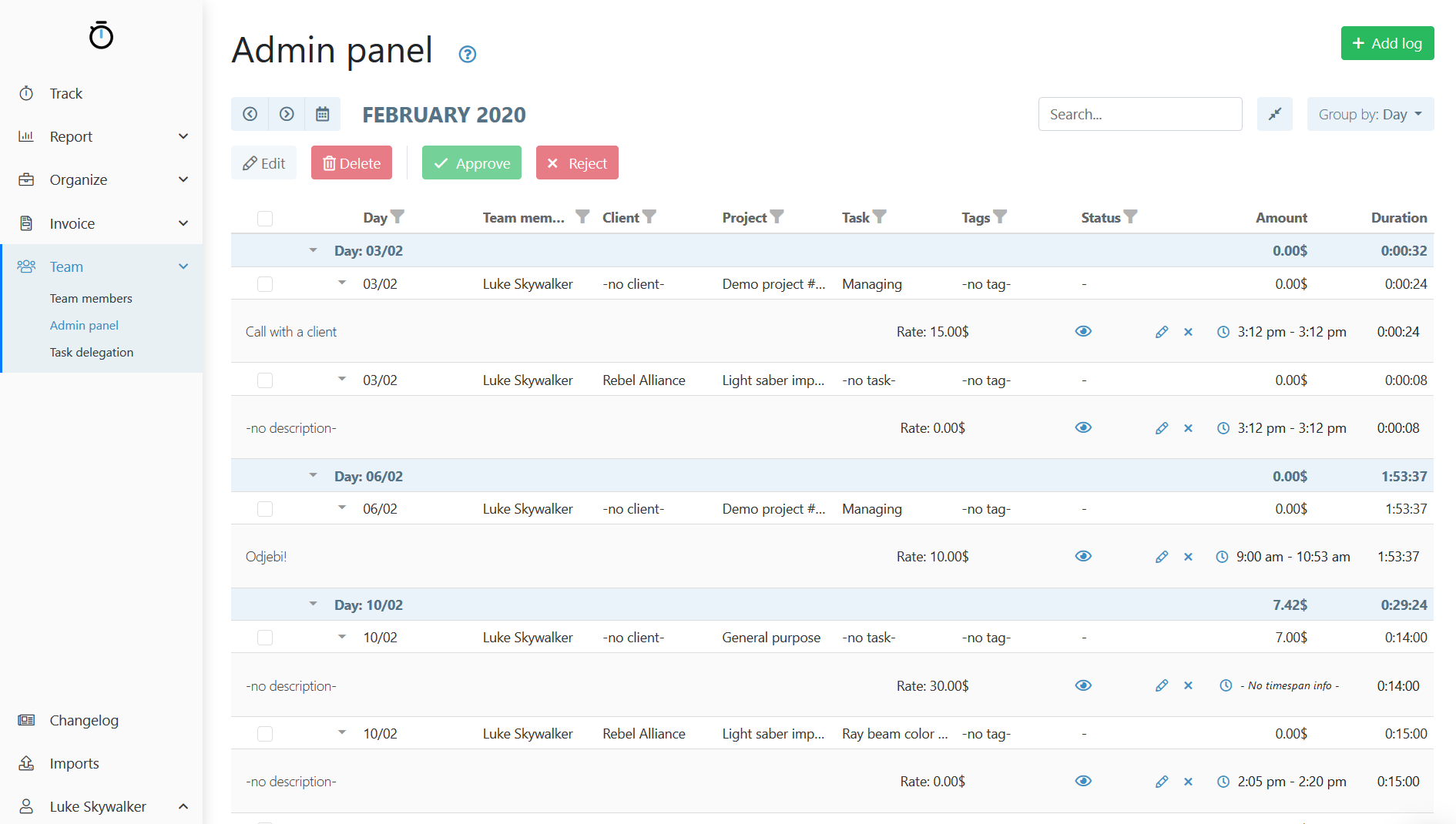Go to next month arrow
Image resolution: width=1456 pixels, height=824 pixels.
tap(287, 114)
